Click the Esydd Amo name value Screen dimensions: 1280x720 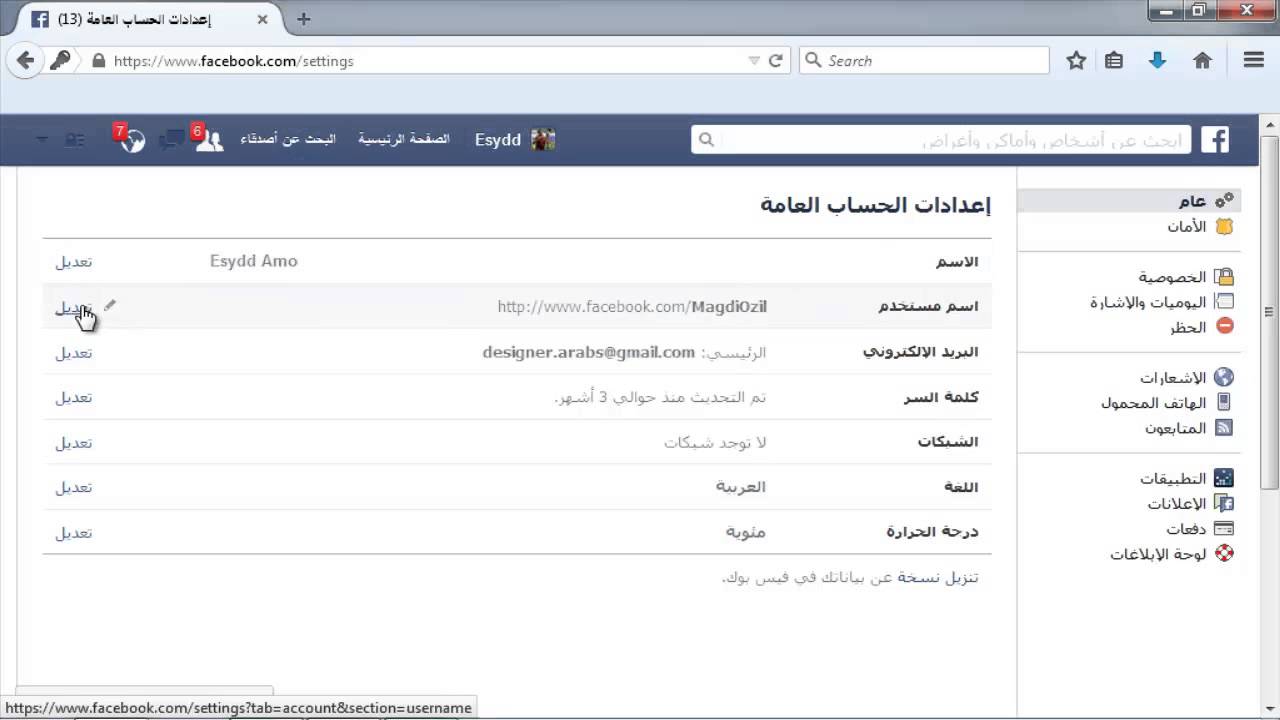(254, 261)
